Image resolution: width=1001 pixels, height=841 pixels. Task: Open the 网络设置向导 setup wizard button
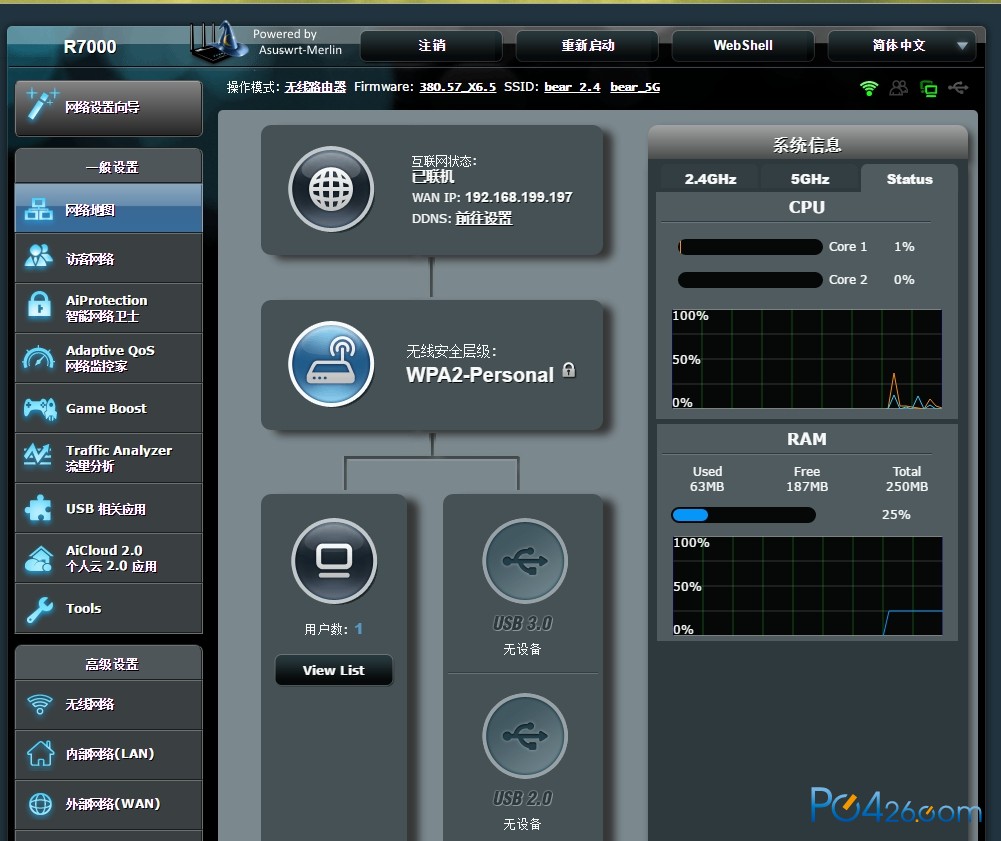109,107
